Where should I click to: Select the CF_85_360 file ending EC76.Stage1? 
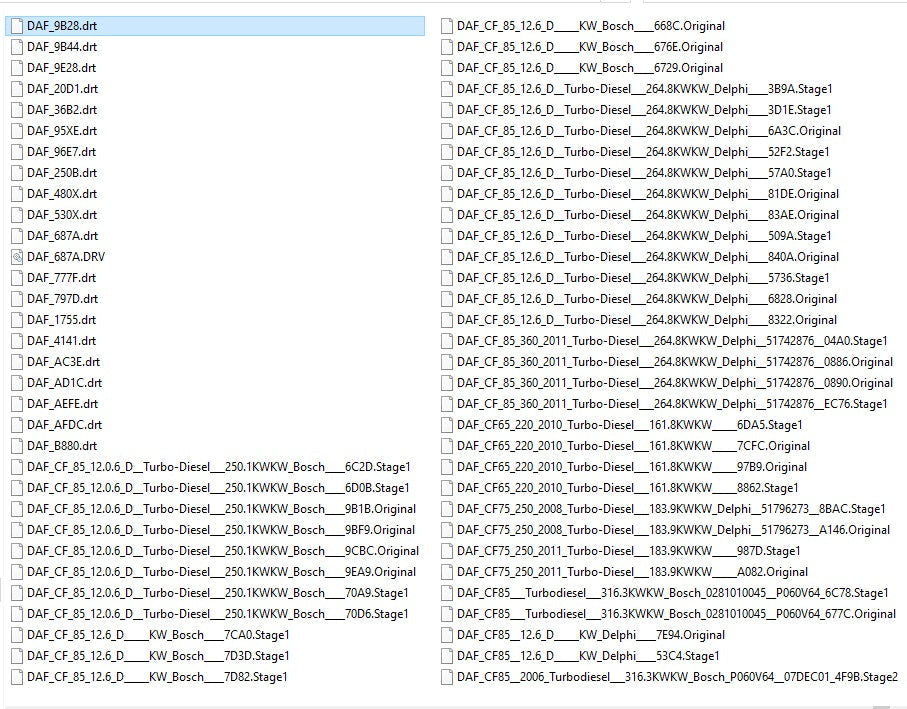tap(672, 404)
